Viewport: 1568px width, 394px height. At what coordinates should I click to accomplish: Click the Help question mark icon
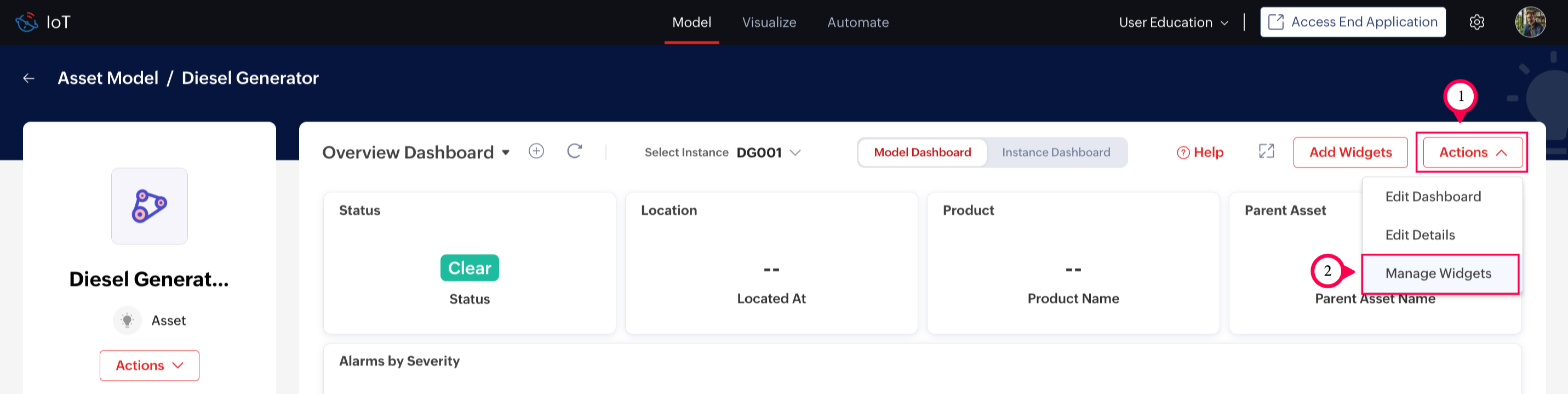coord(1183,152)
